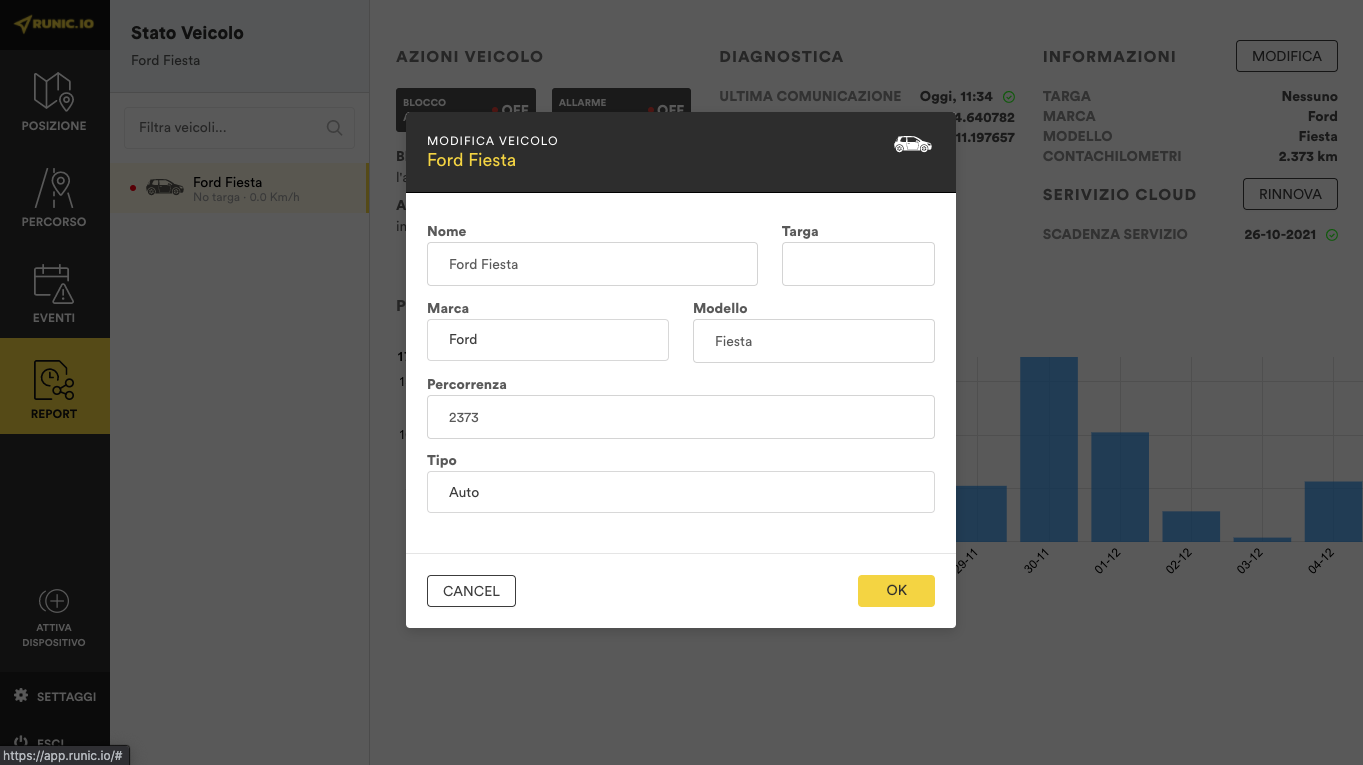Select Ford Fiesta in the vehicle list
The image size is (1363, 765).
tap(239, 188)
